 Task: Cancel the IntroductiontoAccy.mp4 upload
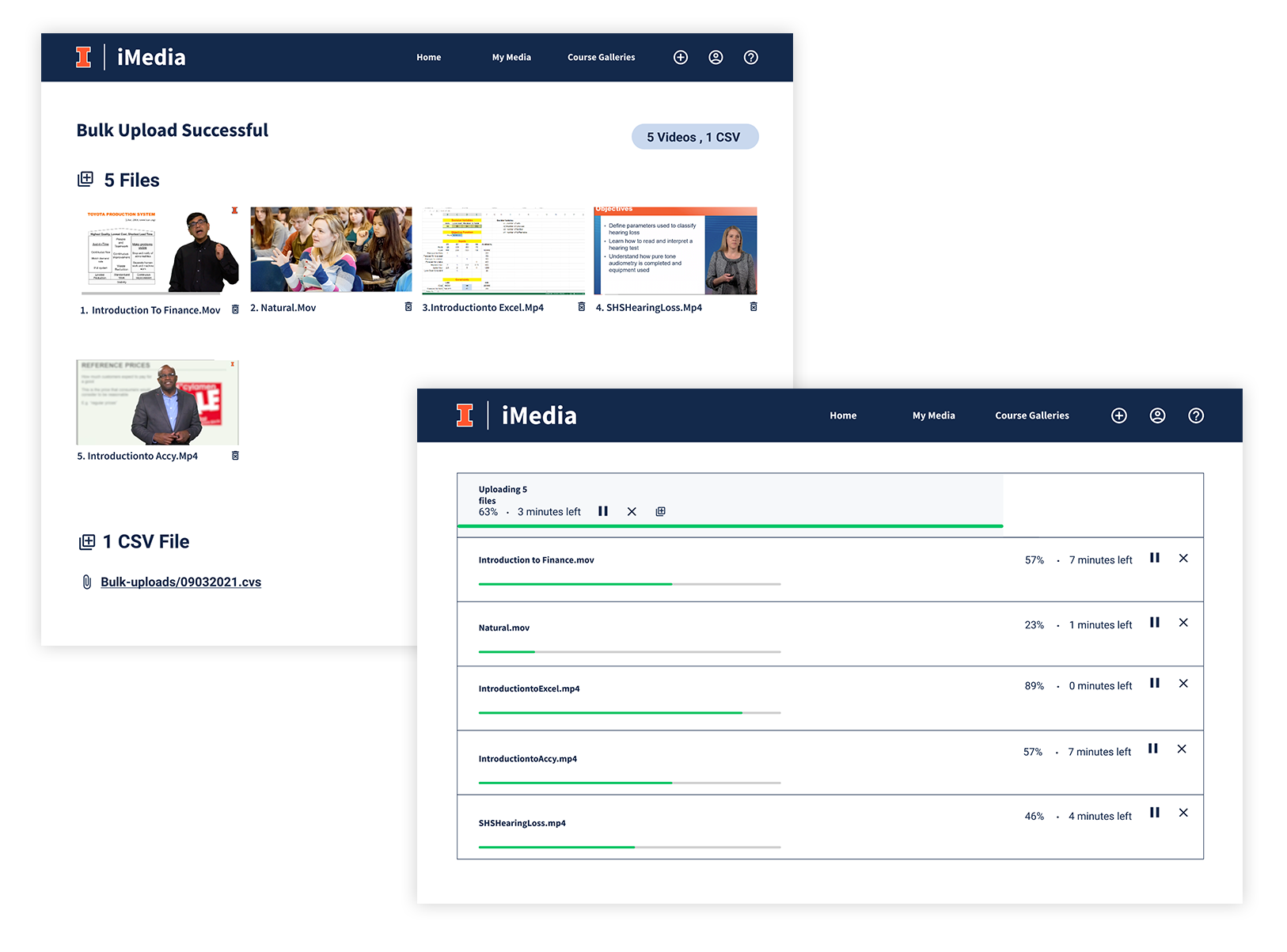[x=1182, y=749]
